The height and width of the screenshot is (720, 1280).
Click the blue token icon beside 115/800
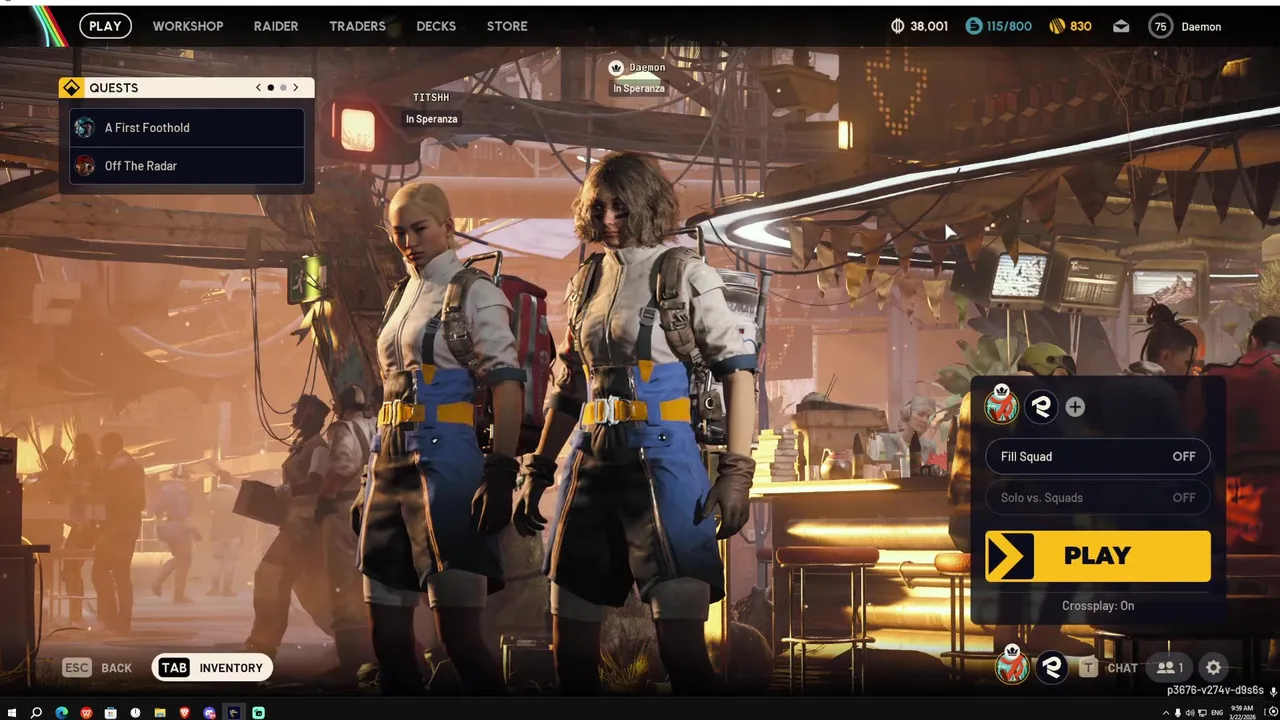coord(974,26)
